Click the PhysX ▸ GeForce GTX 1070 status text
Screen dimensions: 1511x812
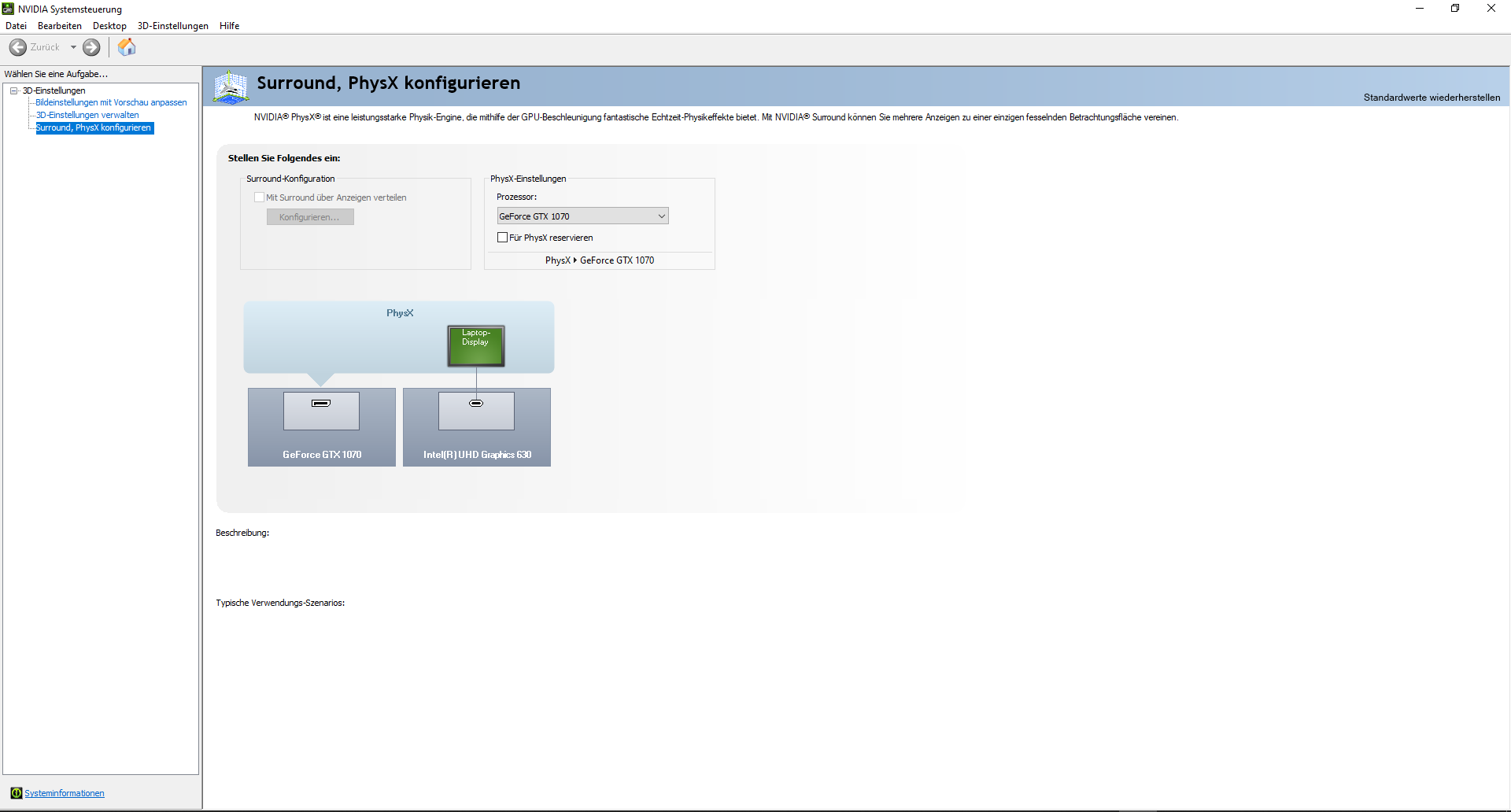[600, 260]
